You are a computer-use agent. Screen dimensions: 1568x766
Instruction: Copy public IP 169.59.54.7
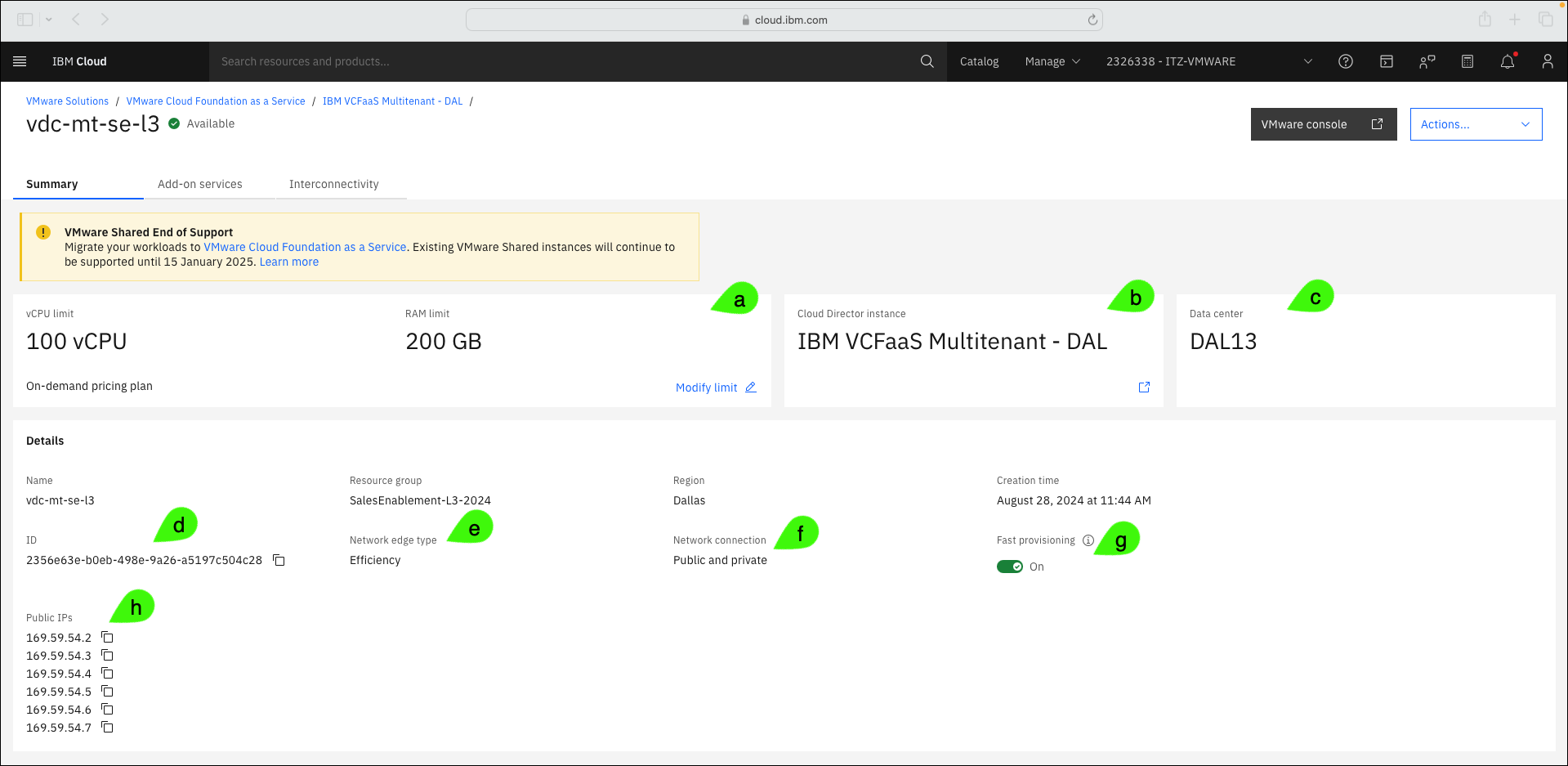[x=107, y=727]
